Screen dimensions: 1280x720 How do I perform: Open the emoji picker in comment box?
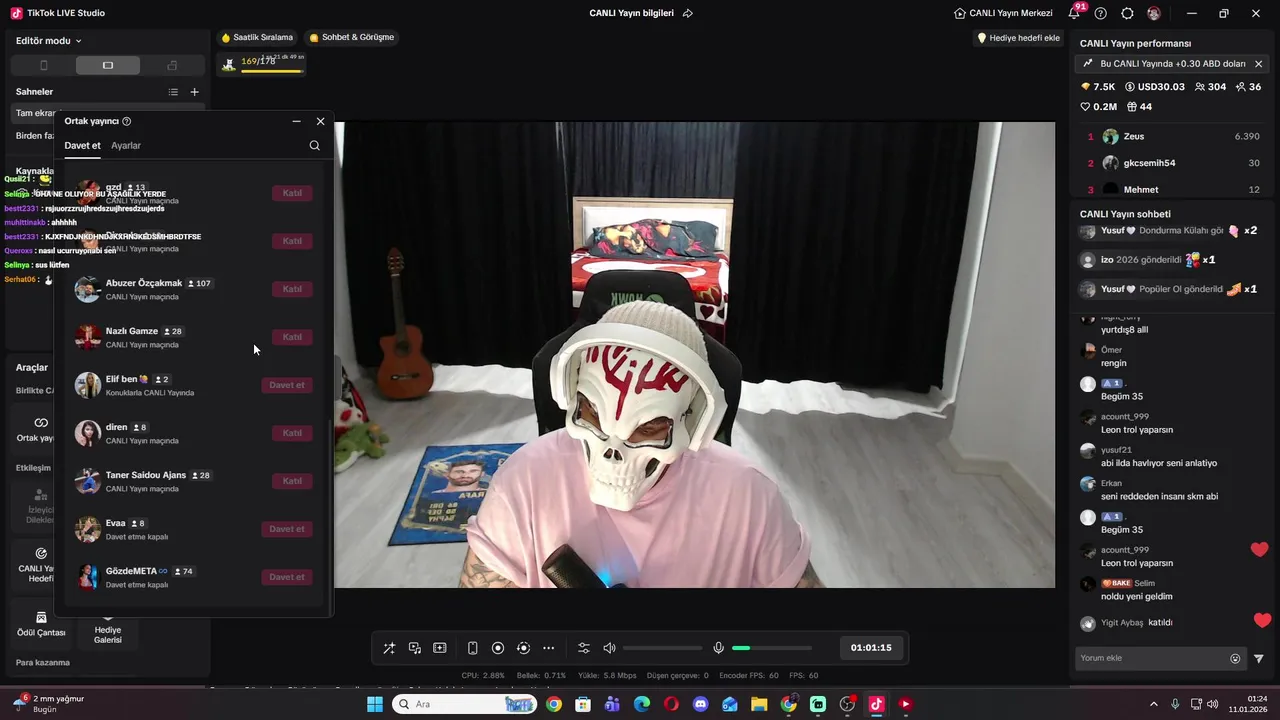(x=1235, y=658)
